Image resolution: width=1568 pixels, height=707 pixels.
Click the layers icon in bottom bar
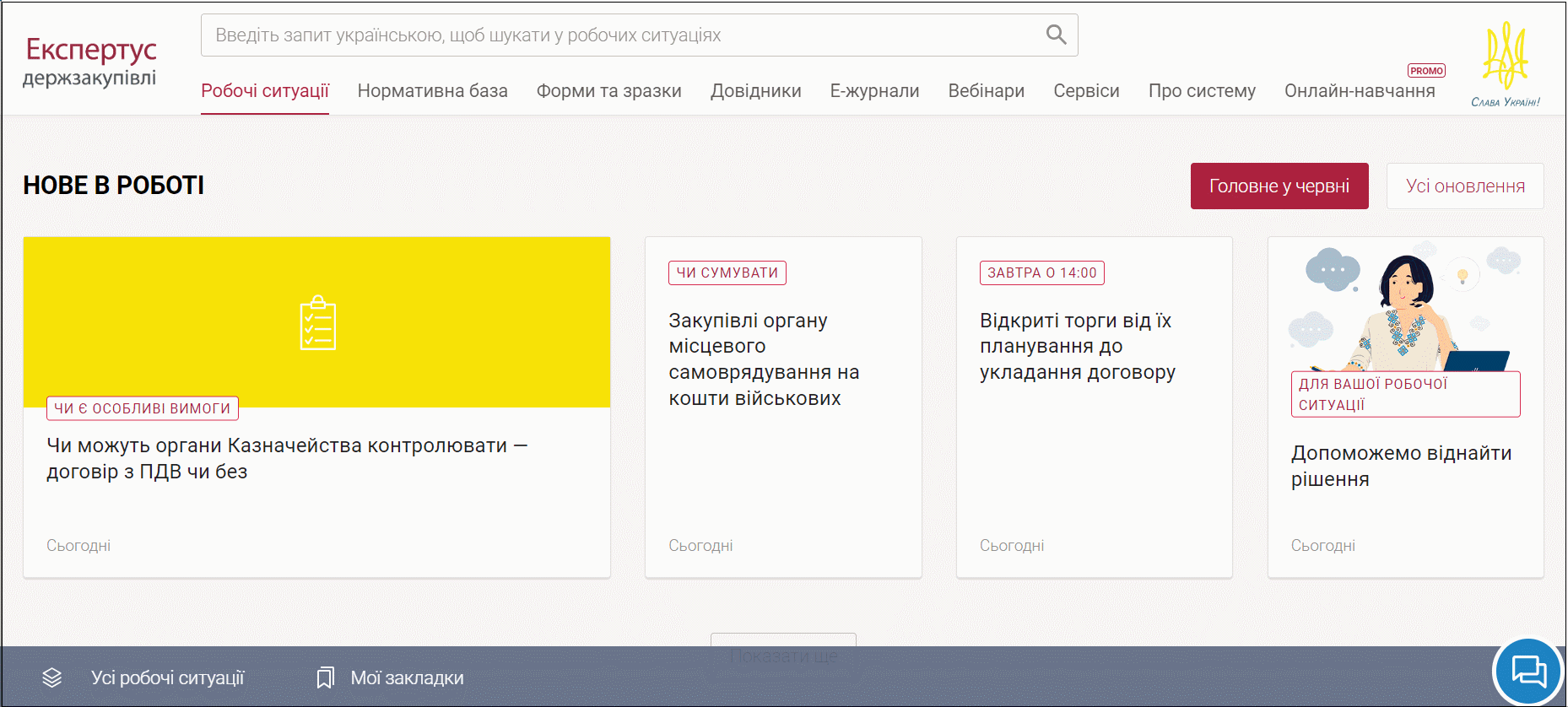[52, 677]
